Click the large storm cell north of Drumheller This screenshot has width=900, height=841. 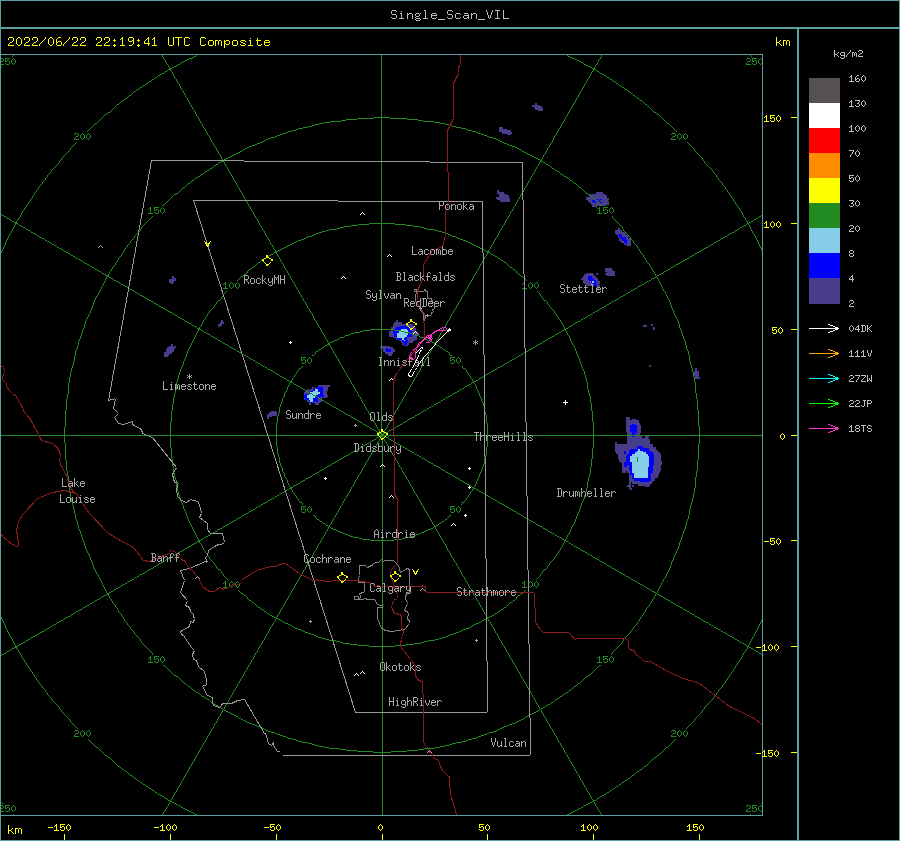tap(640, 462)
